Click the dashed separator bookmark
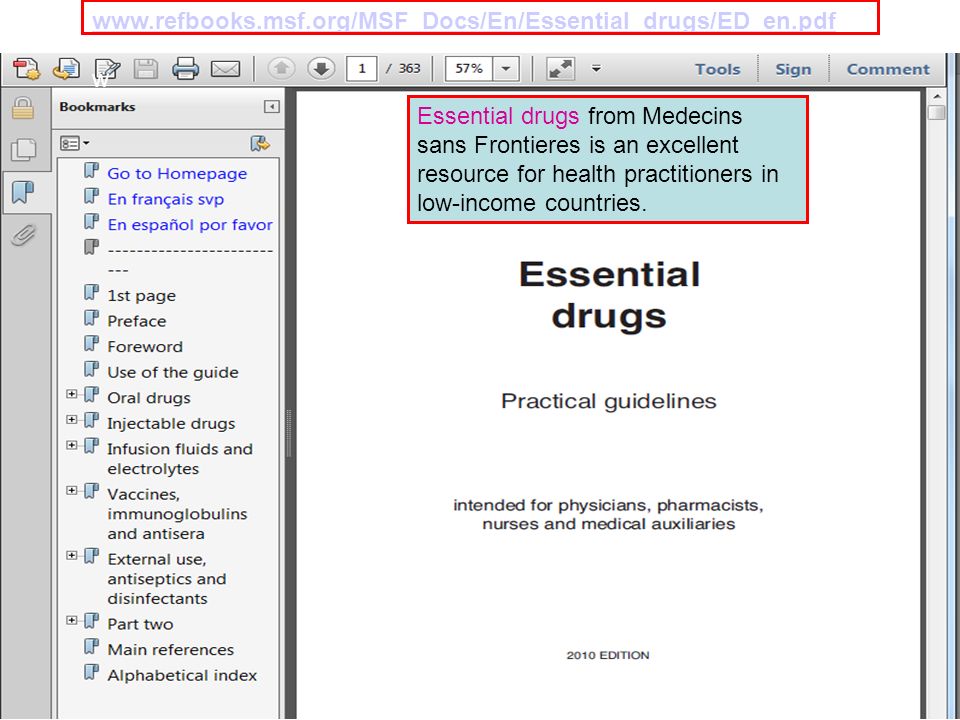The width and height of the screenshot is (960, 720). click(x=190, y=260)
